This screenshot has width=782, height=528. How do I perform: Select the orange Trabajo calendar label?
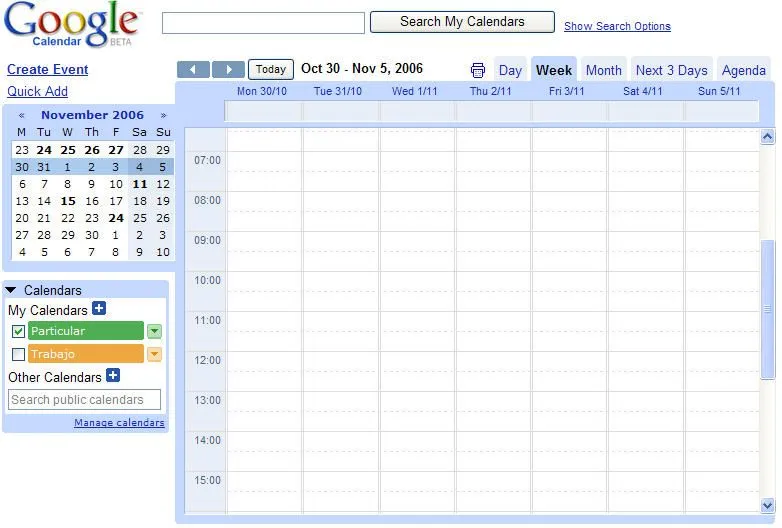pyautogui.click(x=86, y=354)
